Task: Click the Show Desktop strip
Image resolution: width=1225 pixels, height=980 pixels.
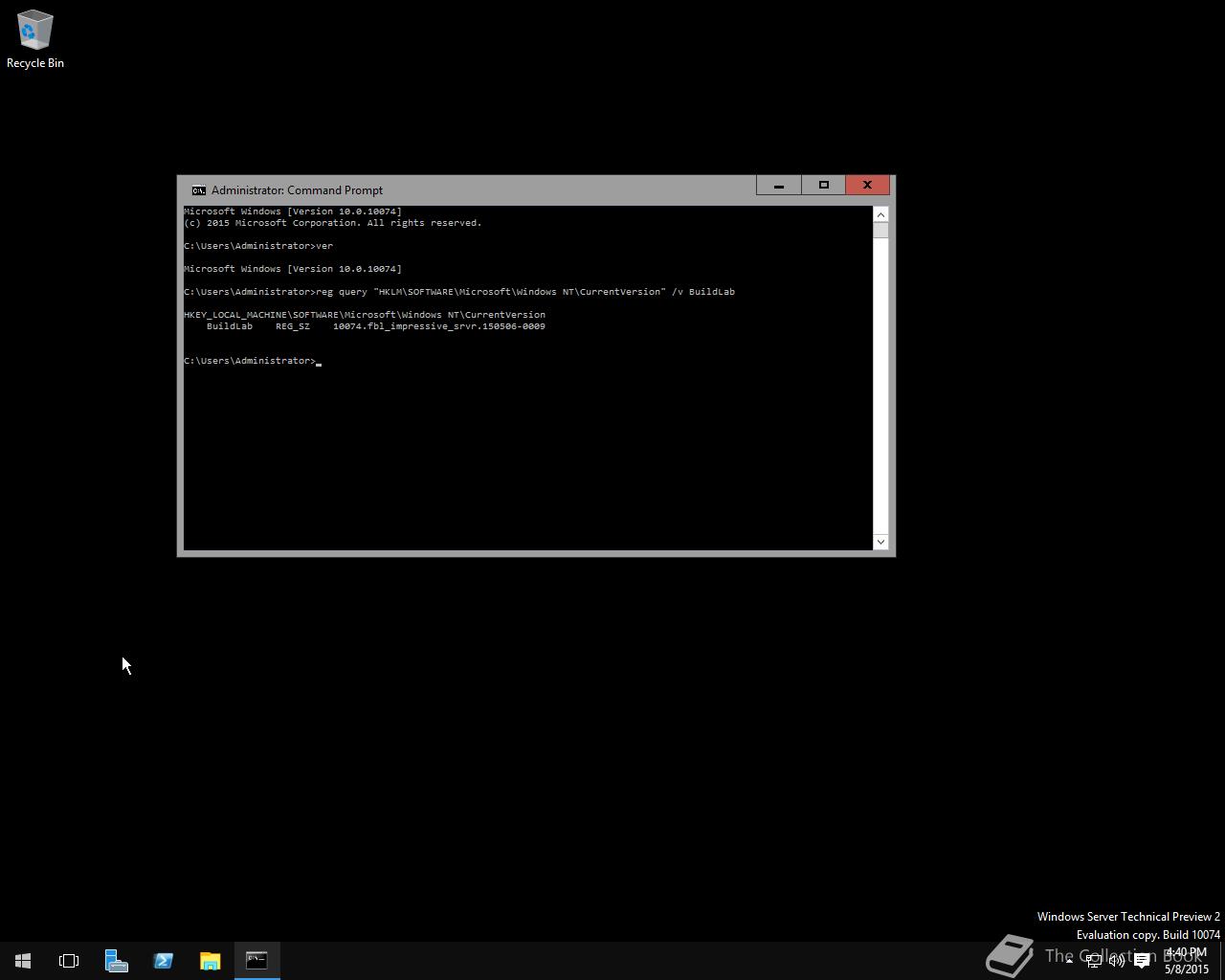Action: pyautogui.click(x=1222, y=961)
